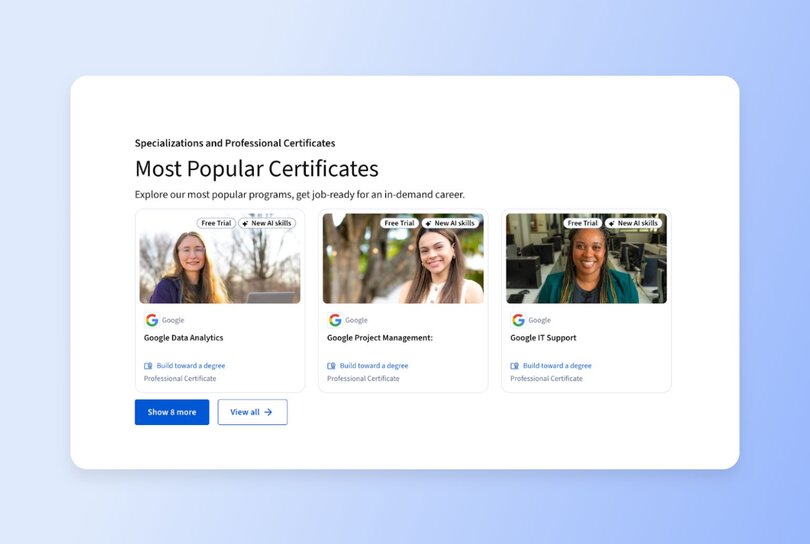Click Free Trial badge on IT Support card
This screenshot has height=544, width=810.
(583, 223)
